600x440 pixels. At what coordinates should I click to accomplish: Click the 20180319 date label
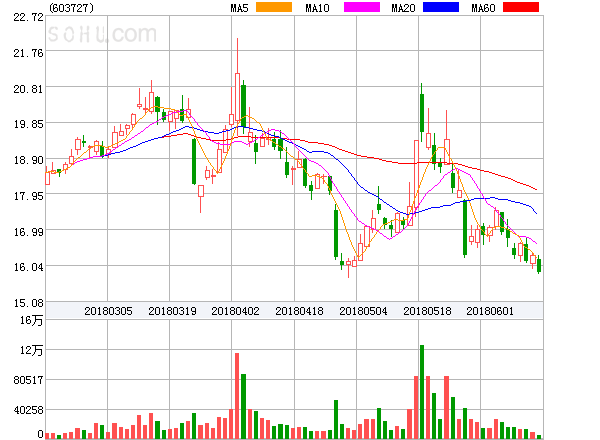pos(172,311)
